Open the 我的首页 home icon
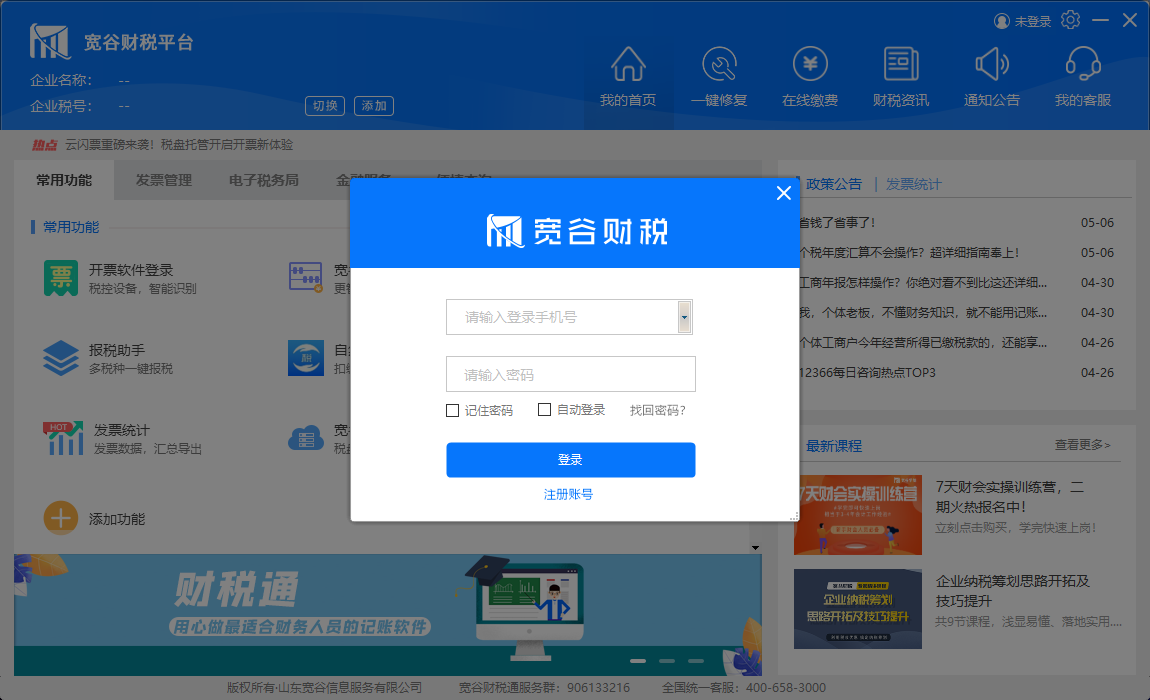Viewport: 1150px width, 700px height. [x=628, y=65]
